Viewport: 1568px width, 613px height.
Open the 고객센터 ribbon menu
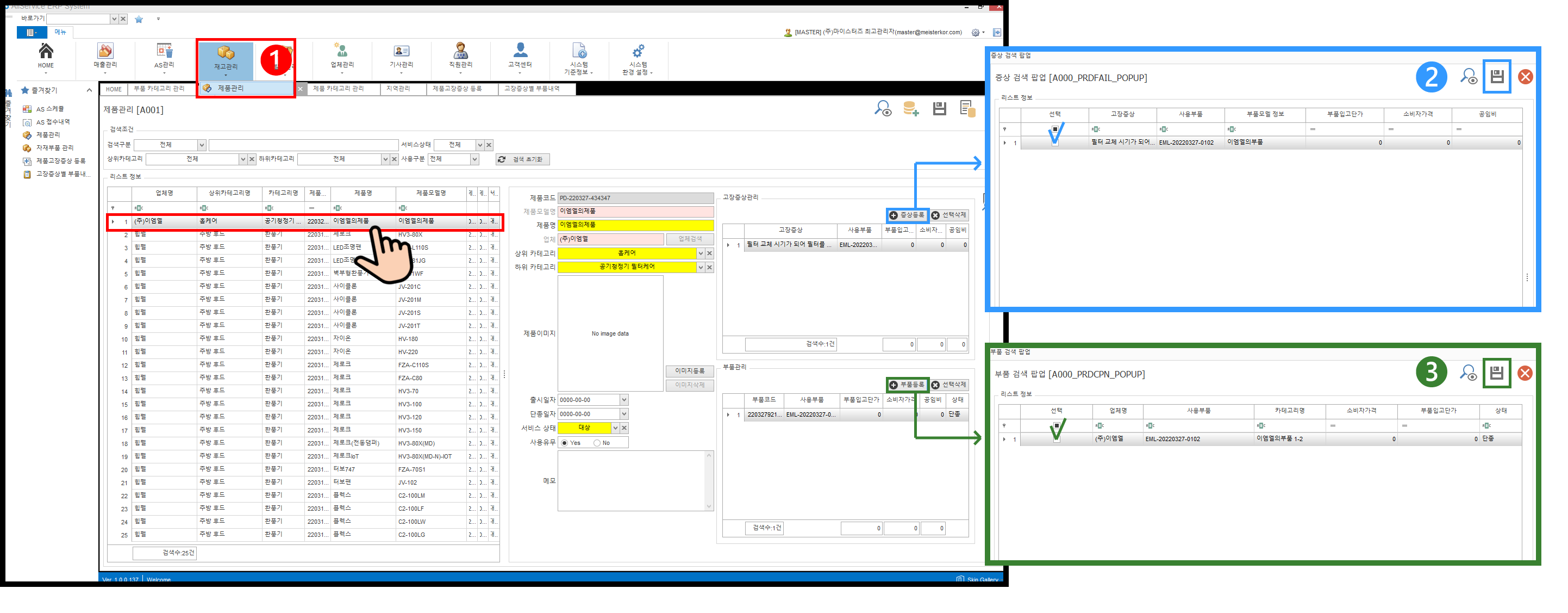tap(520, 59)
